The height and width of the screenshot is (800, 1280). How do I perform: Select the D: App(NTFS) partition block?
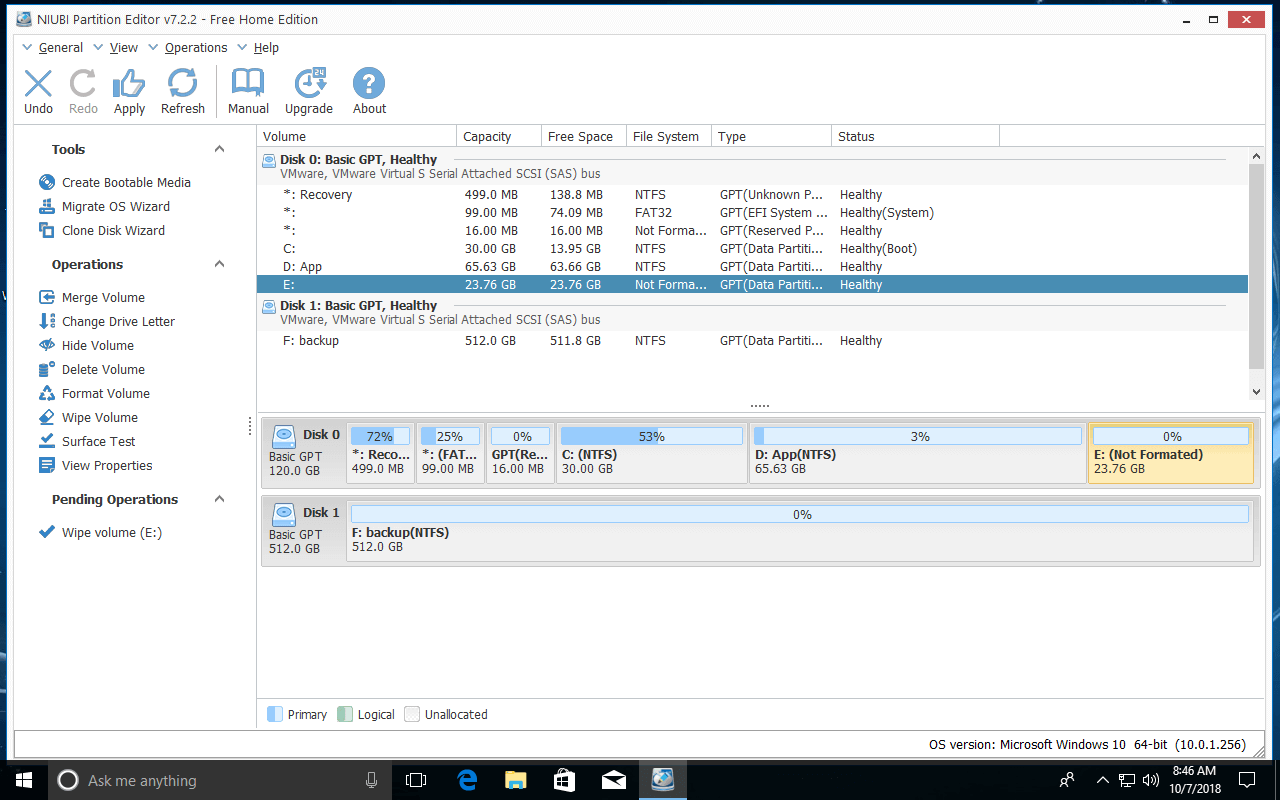tap(917, 453)
